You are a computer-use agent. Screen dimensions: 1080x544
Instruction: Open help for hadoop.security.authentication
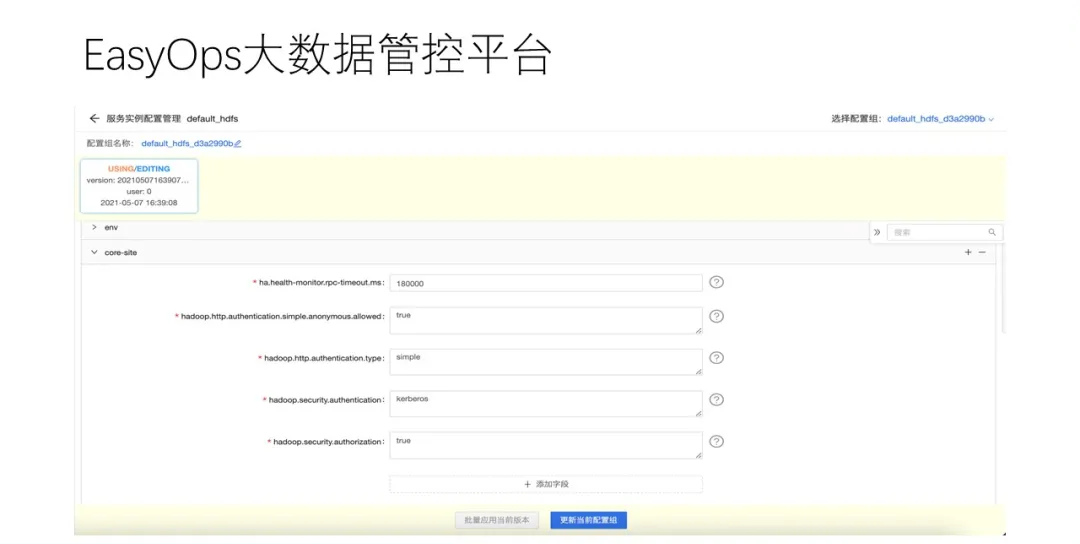(x=716, y=399)
